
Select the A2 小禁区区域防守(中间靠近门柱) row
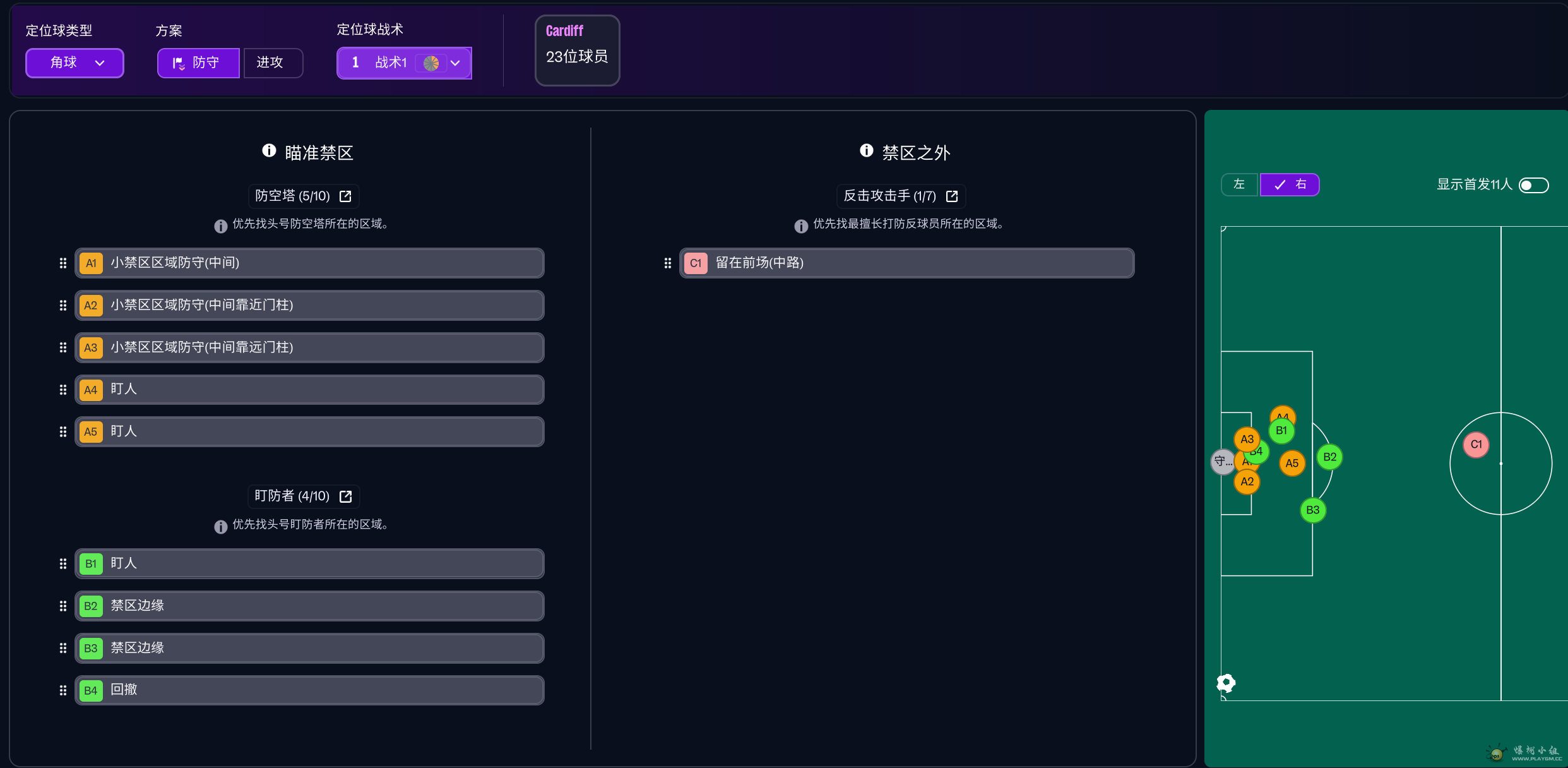(x=309, y=305)
